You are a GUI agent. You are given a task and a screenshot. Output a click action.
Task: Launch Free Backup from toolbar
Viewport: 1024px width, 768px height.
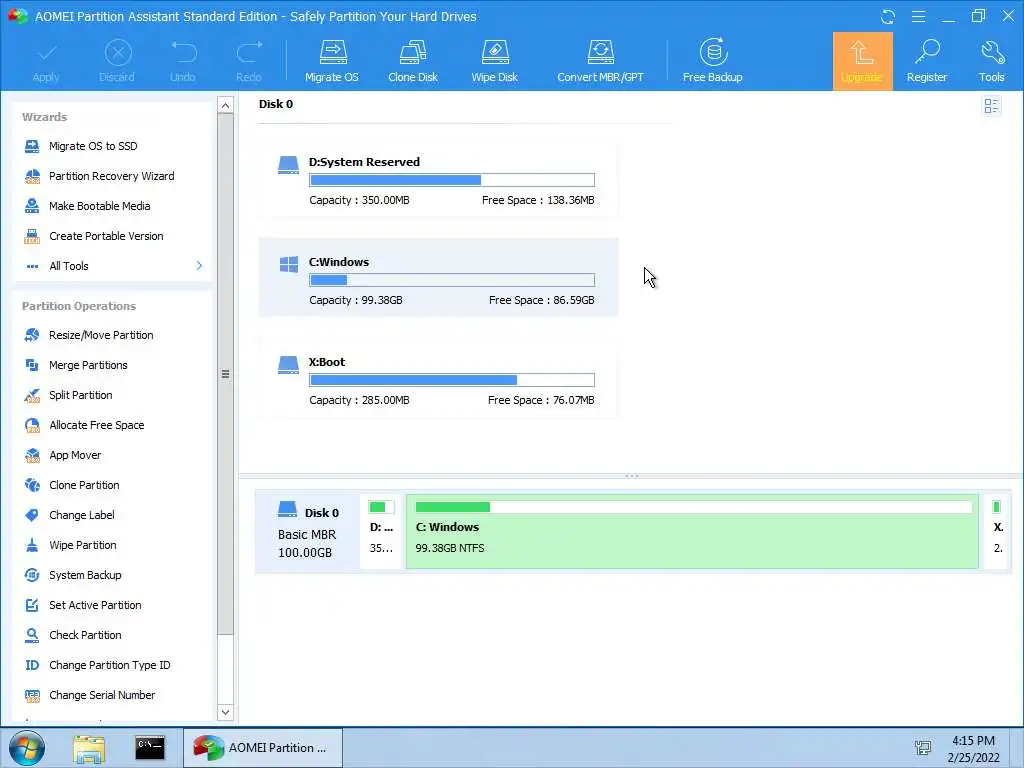coord(712,61)
